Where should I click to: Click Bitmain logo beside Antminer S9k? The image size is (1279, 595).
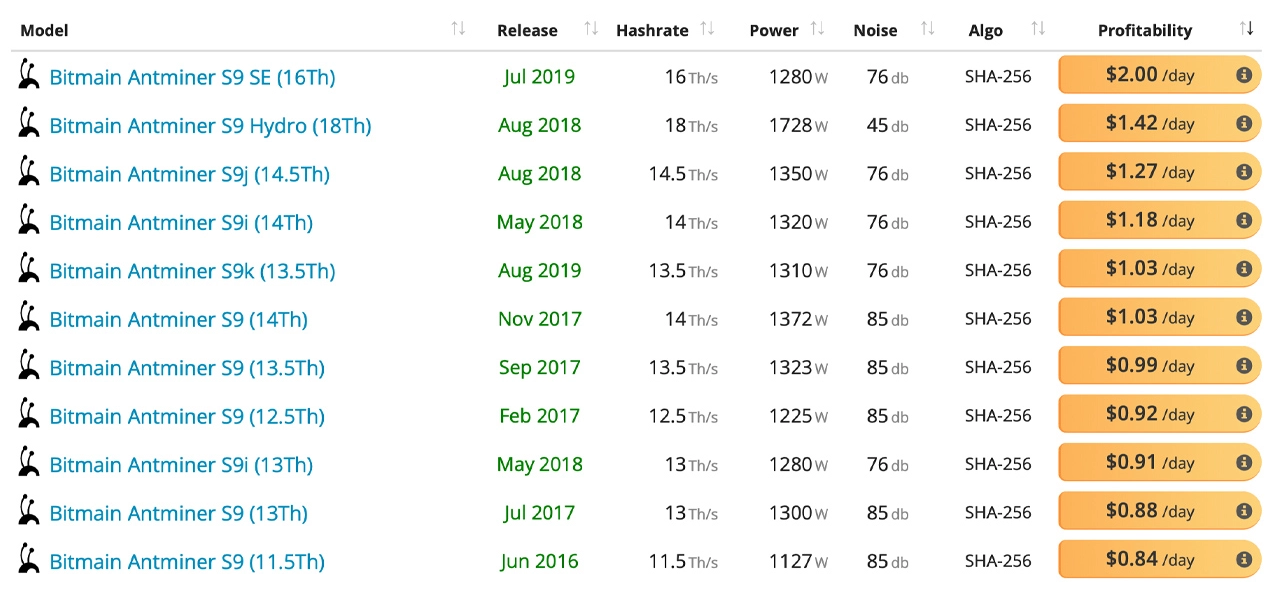coord(29,270)
